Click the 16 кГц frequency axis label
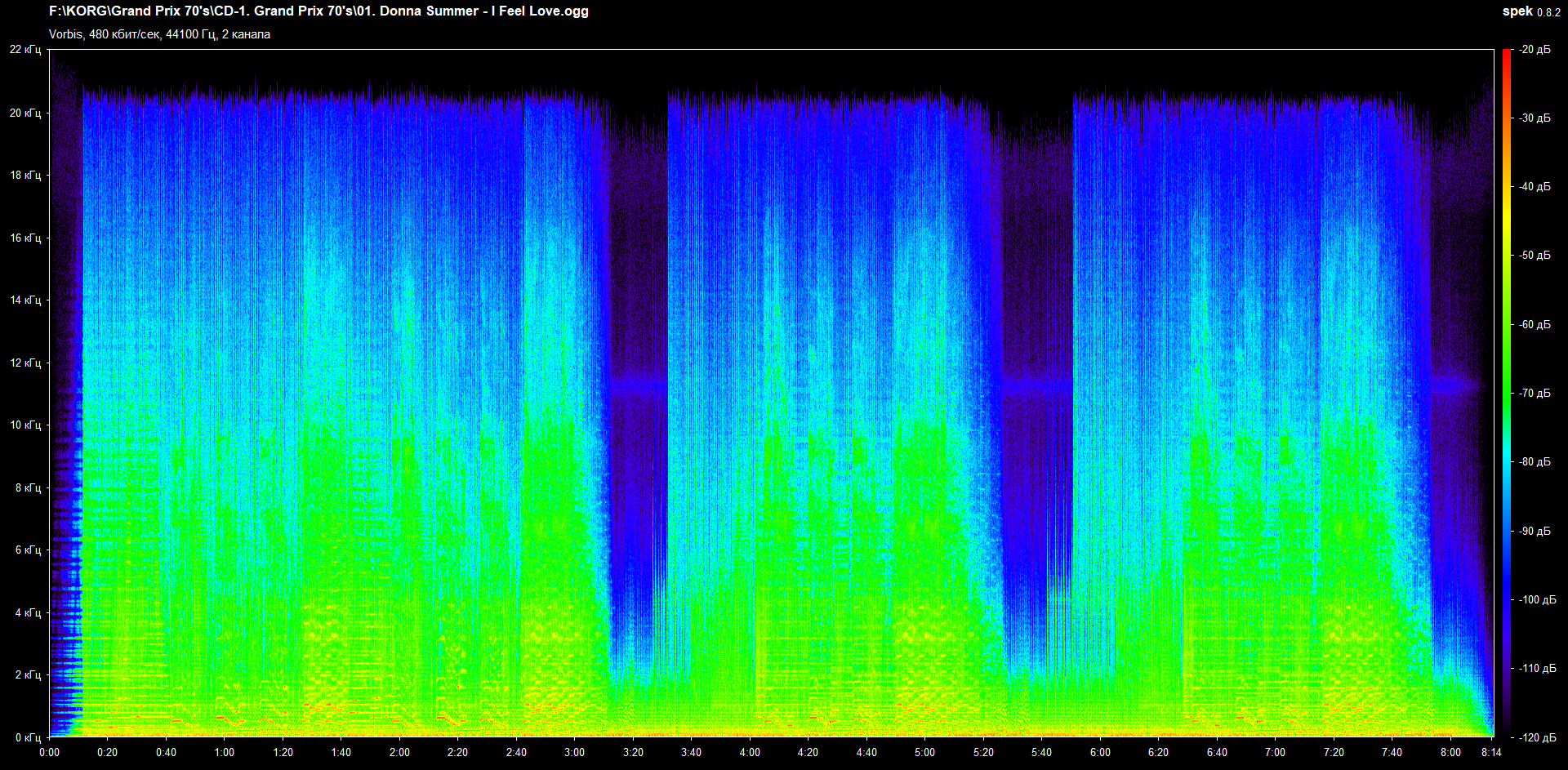 click(25, 238)
